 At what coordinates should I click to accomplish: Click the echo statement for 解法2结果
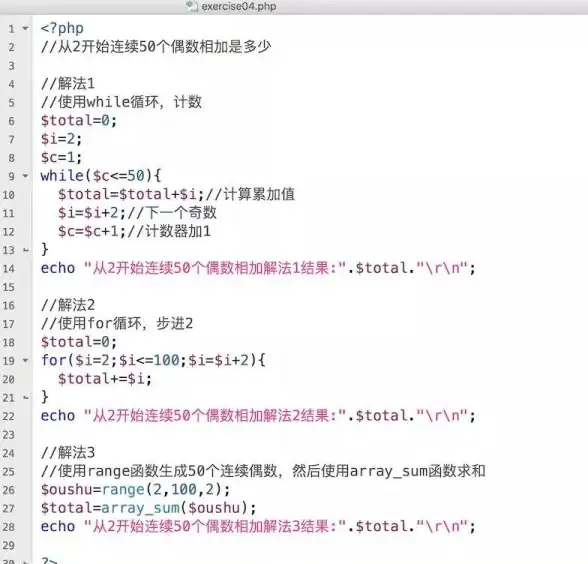[258, 416]
